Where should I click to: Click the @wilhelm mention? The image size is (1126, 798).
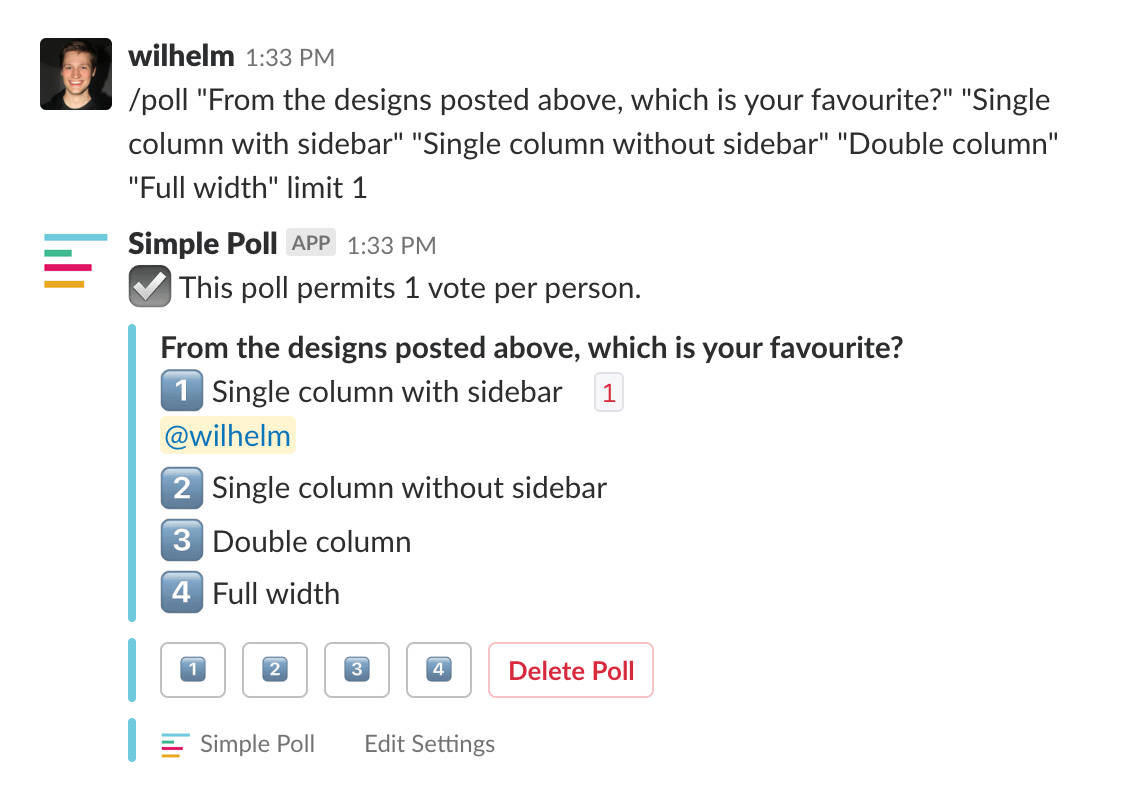[227, 435]
